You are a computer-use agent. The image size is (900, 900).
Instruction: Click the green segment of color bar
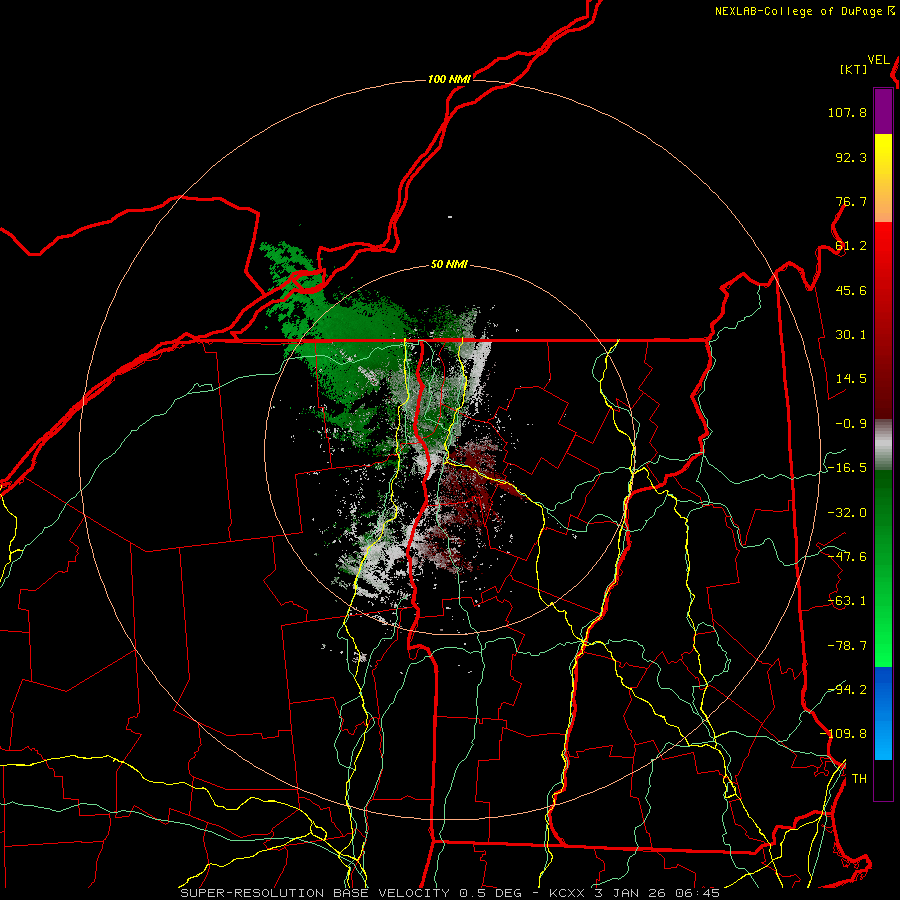tap(883, 568)
